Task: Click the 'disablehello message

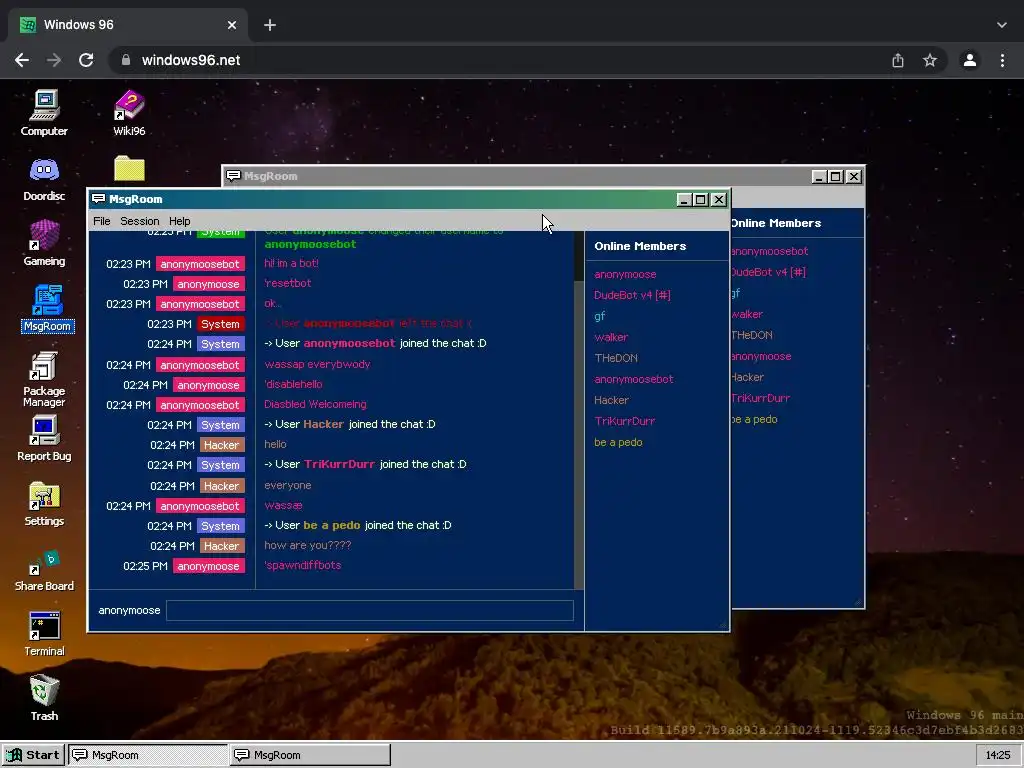Action: click(x=293, y=384)
